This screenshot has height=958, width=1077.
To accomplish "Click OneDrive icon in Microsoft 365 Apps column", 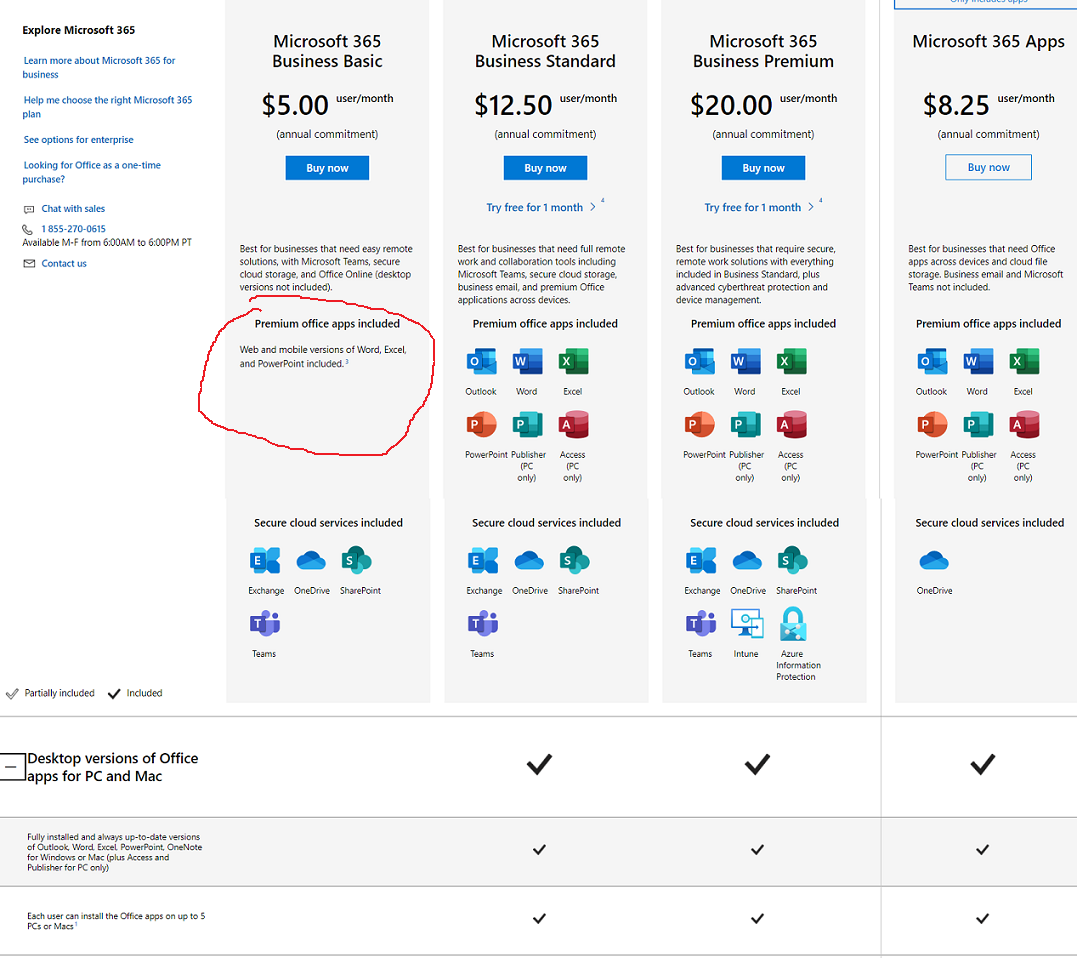I will click(x=934, y=560).
